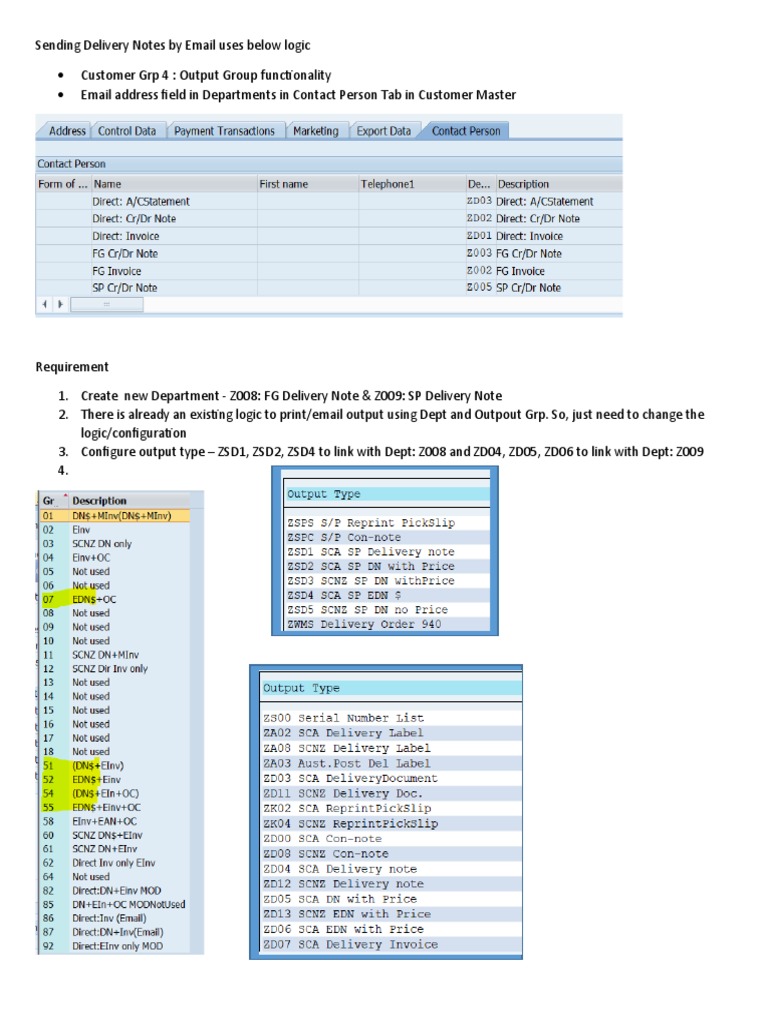Select group 52 EDN$+EInv row
This screenshot has width=768, height=1024.
click(x=114, y=779)
